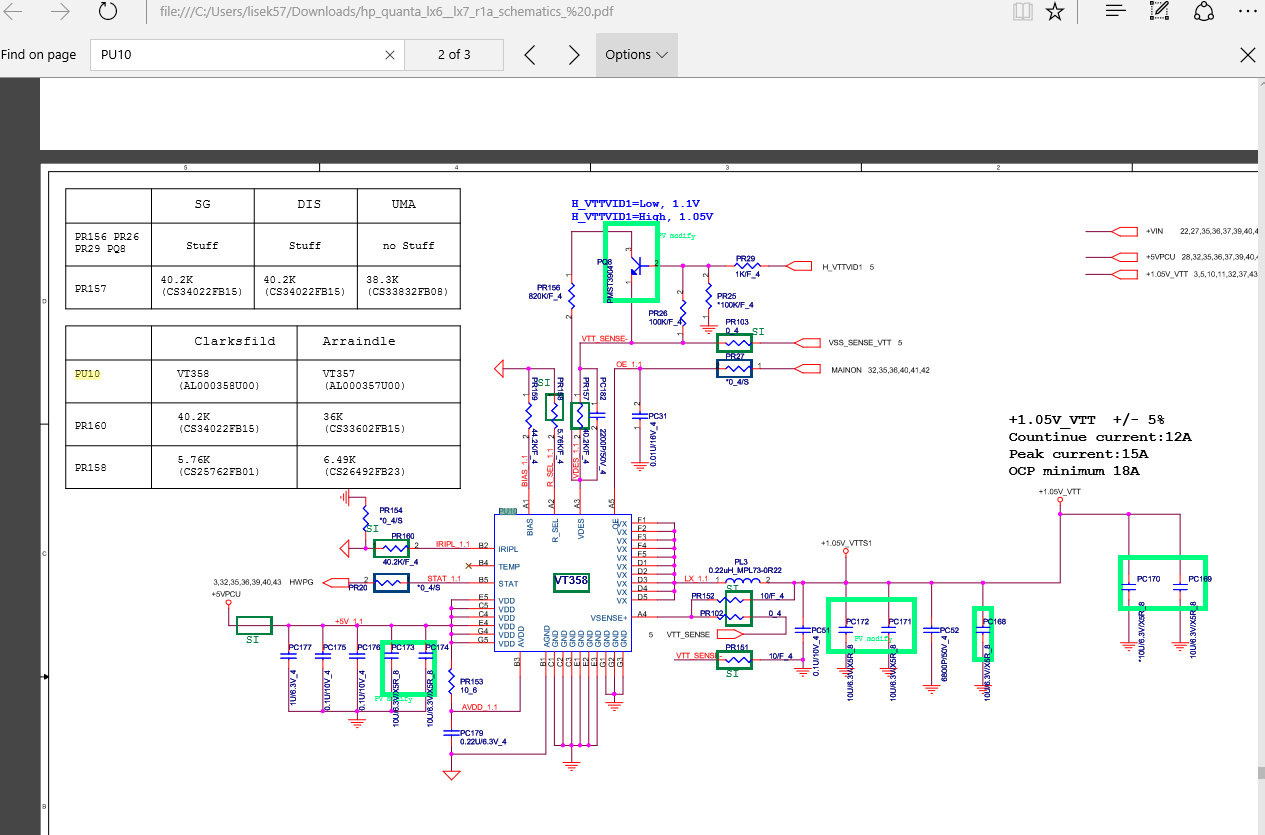Click the H_VTTVID1=High, 1.05V note
The width and height of the screenshot is (1265, 835).
642,216
